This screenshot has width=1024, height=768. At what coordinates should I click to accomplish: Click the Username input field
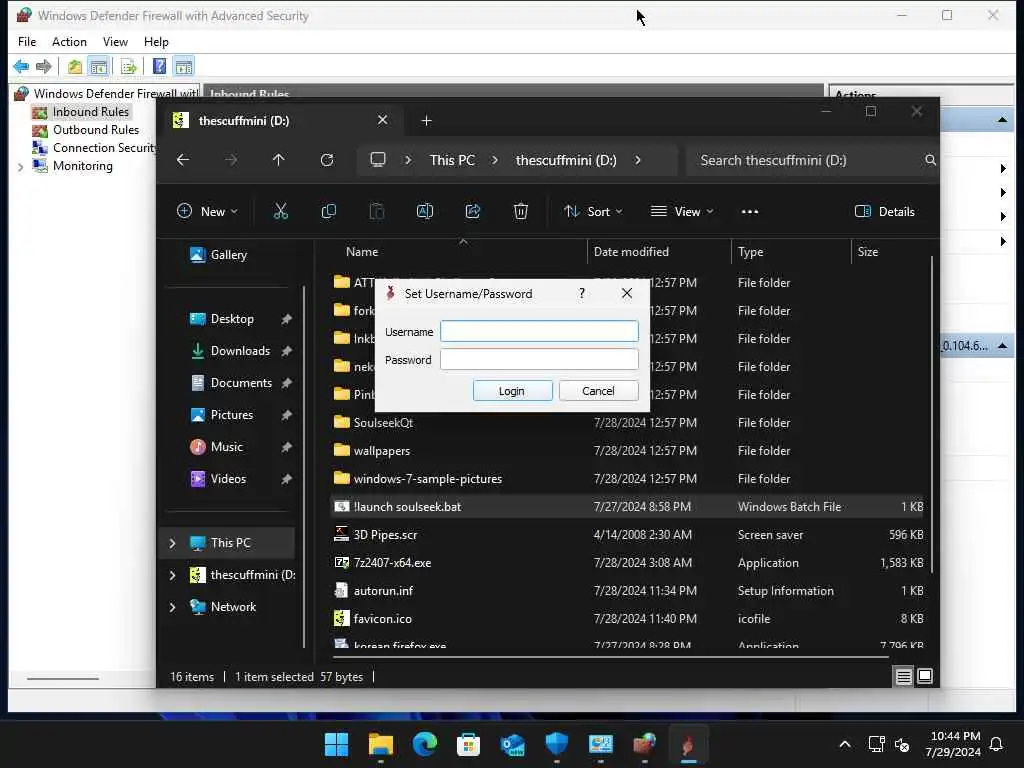click(539, 331)
